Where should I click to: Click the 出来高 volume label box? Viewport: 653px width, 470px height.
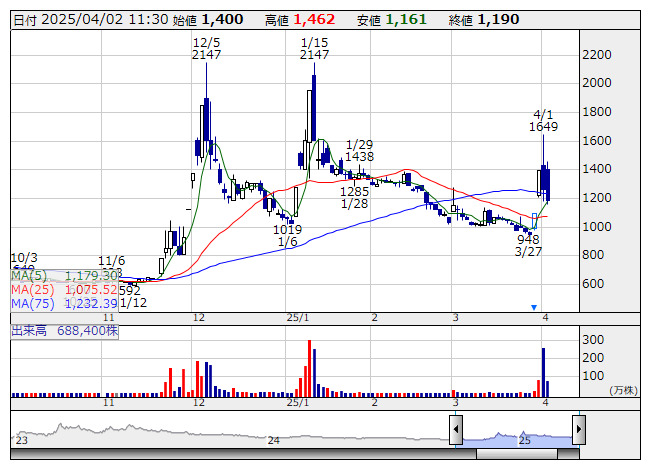pyautogui.click(x=64, y=328)
